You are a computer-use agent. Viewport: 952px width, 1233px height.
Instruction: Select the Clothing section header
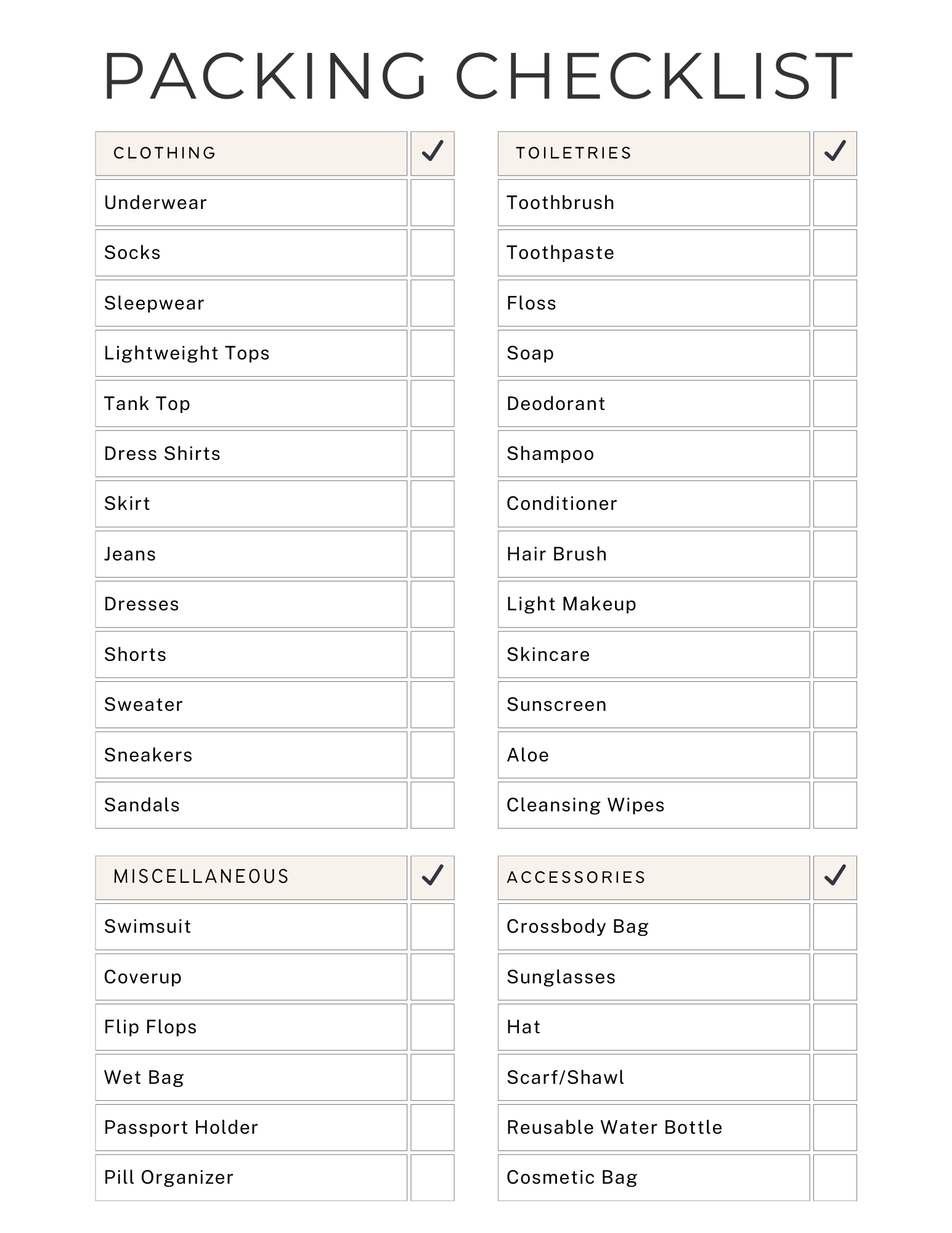click(165, 153)
